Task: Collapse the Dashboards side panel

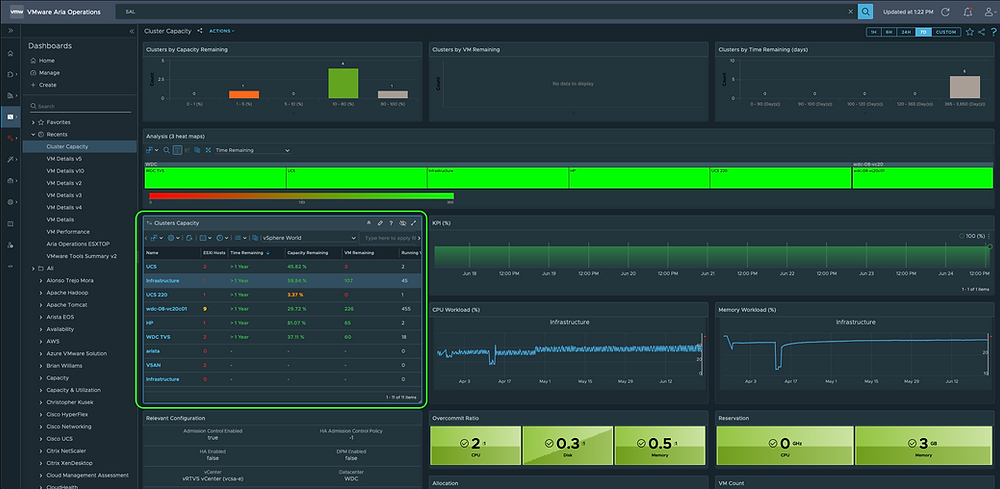Action: 132,31
